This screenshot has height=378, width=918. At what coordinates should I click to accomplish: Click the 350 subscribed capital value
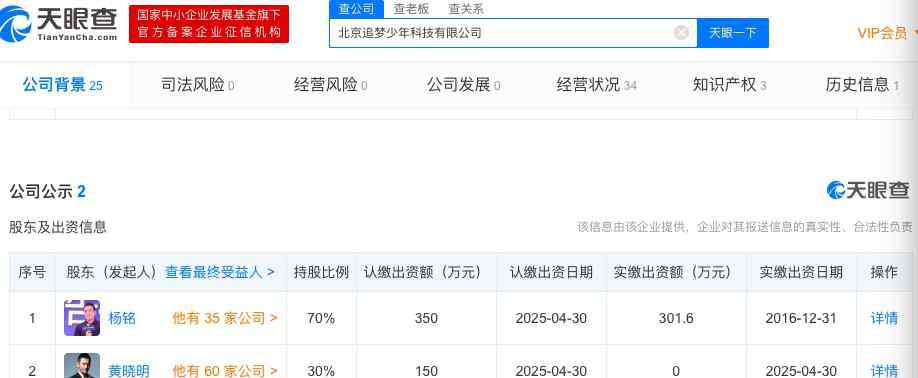click(x=426, y=318)
